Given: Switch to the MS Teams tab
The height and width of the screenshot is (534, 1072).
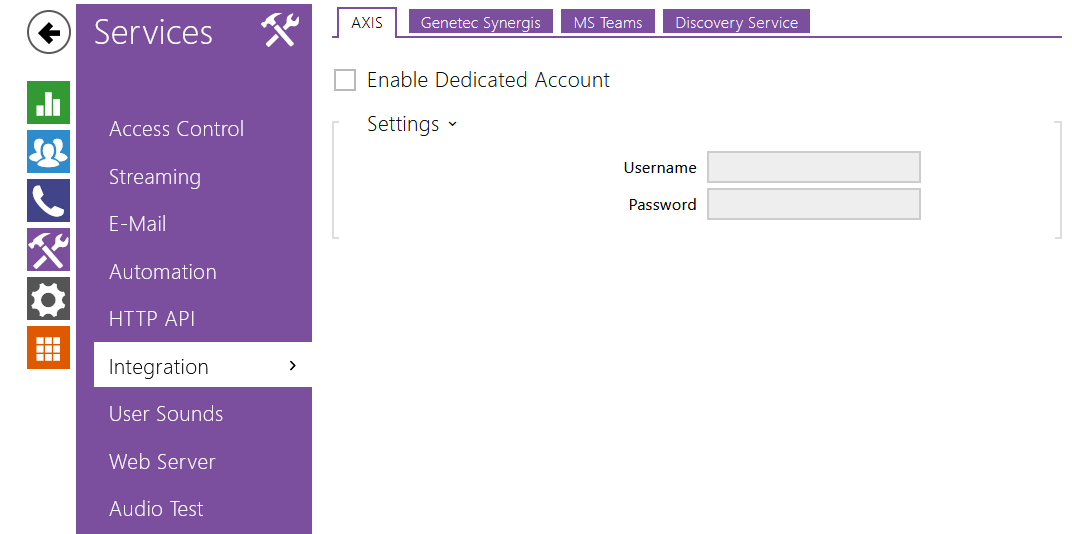Looking at the screenshot, I should pos(608,22).
